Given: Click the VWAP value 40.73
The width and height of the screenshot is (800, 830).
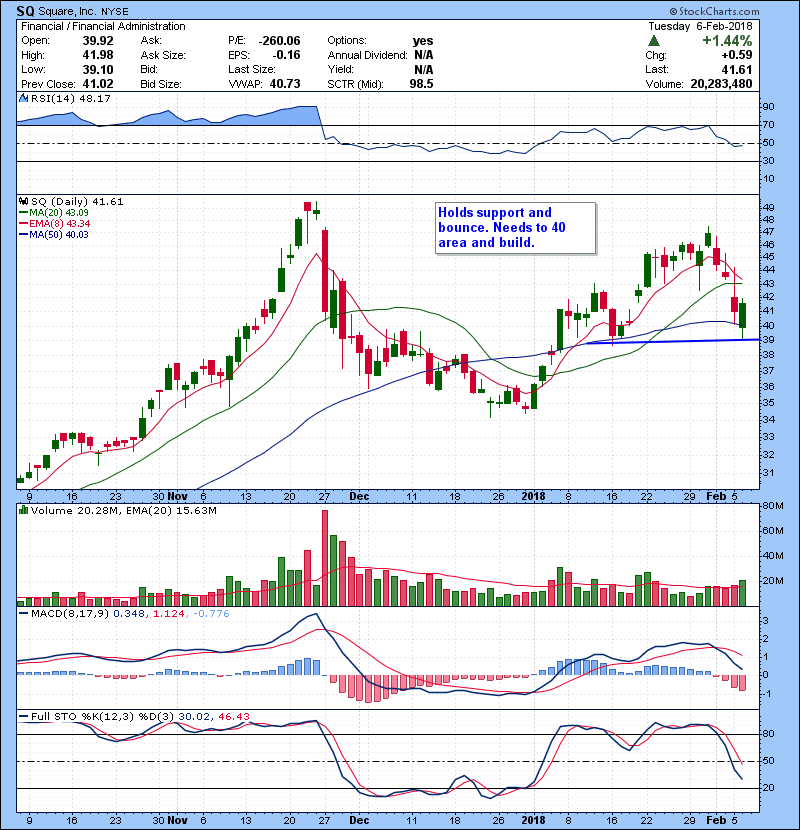Looking at the screenshot, I should tap(285, 84).
